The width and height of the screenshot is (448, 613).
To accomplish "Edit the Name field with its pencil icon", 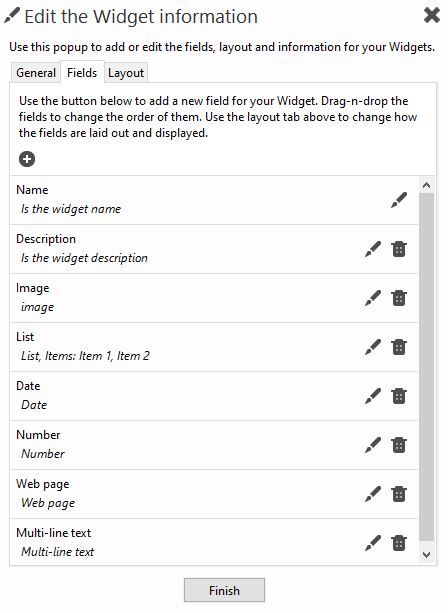I will pos(399,200).
